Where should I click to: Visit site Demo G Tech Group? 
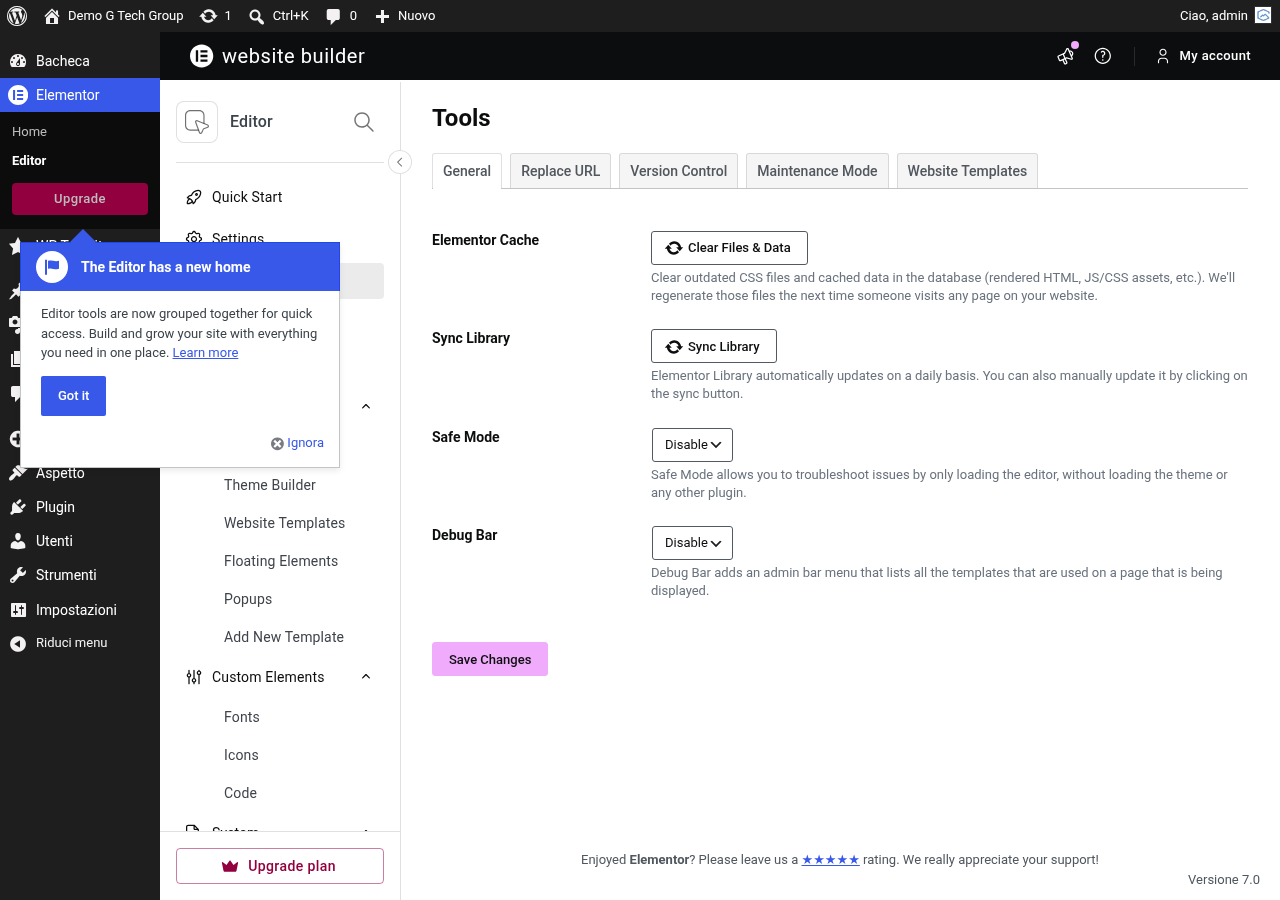(114, 16)
